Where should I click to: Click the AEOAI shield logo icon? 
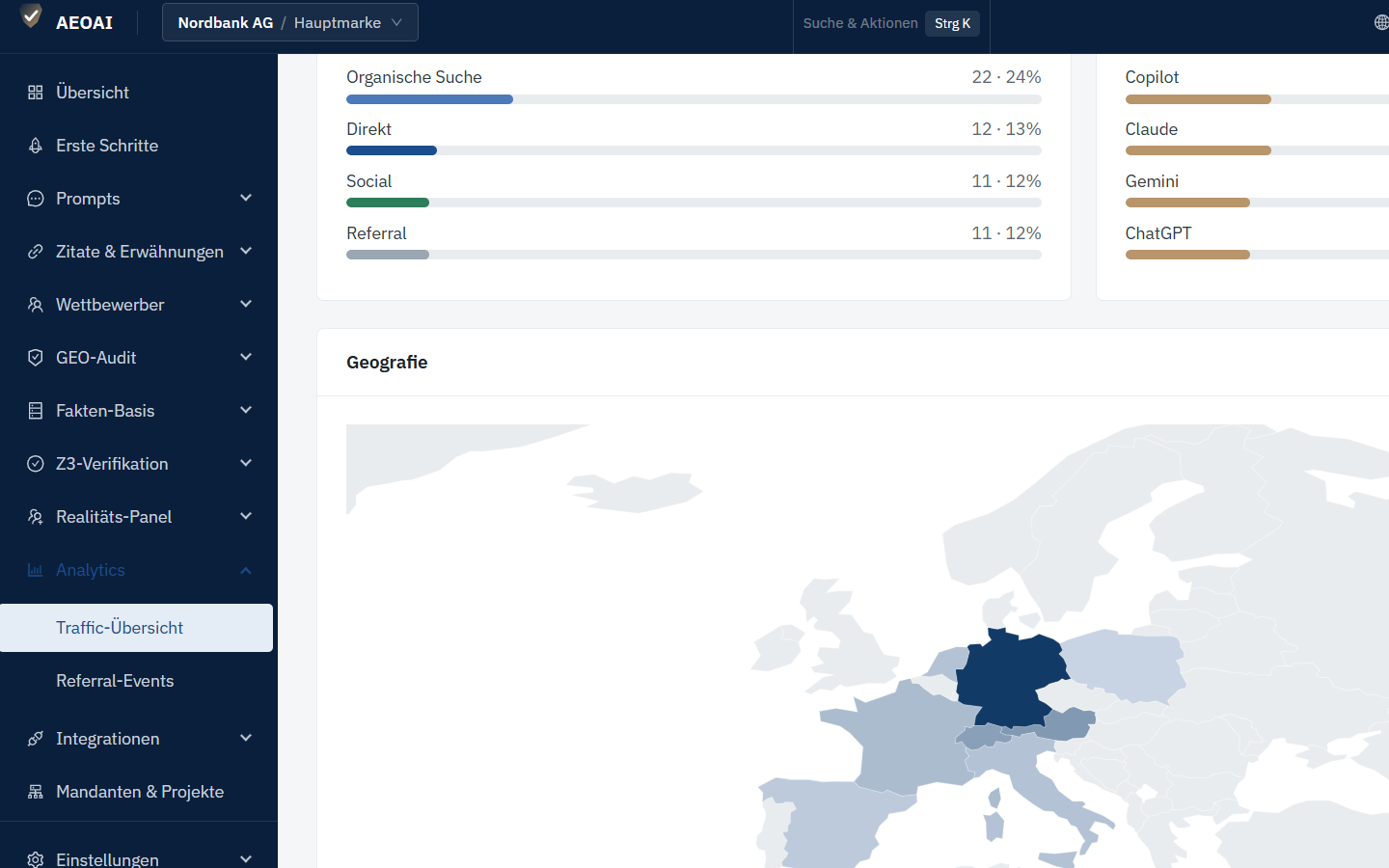(31, 16)
